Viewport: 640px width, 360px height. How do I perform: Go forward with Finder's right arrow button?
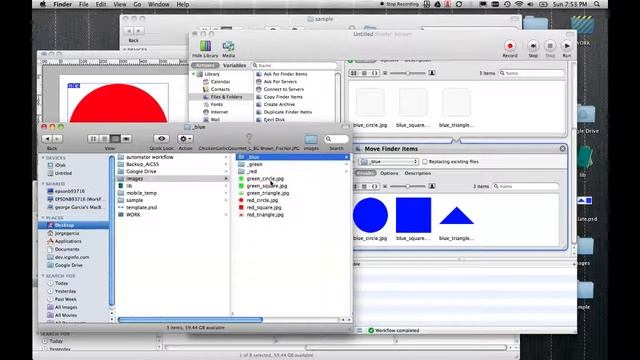57,139
